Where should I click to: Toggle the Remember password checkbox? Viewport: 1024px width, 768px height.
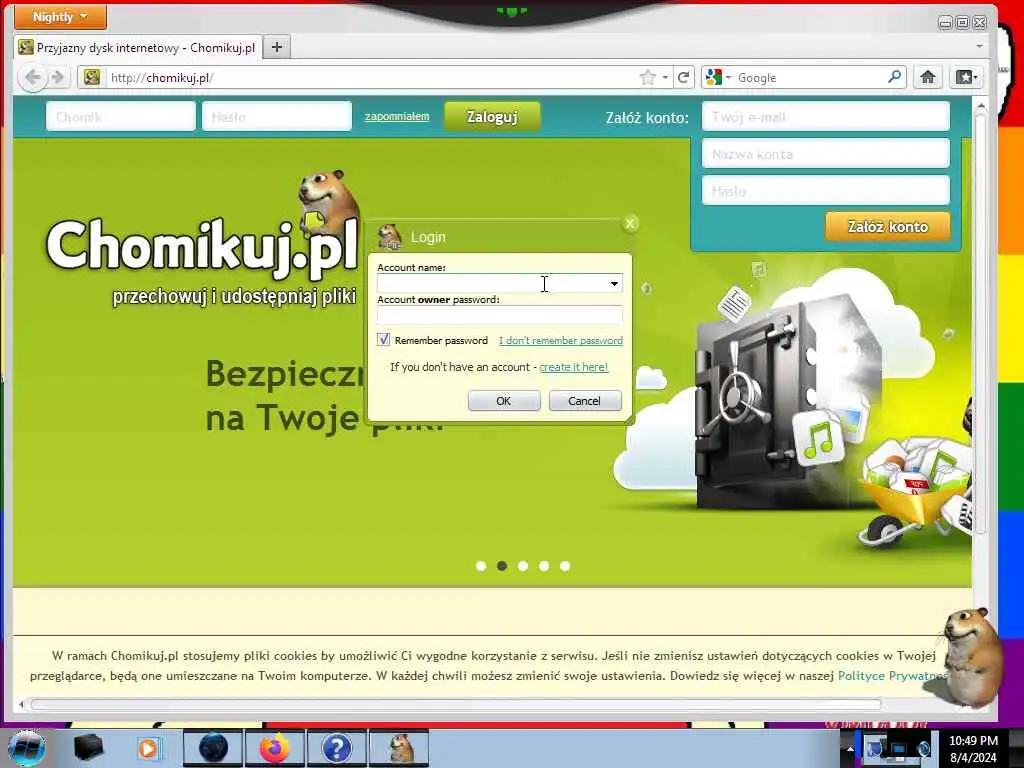tap(383, 340)
